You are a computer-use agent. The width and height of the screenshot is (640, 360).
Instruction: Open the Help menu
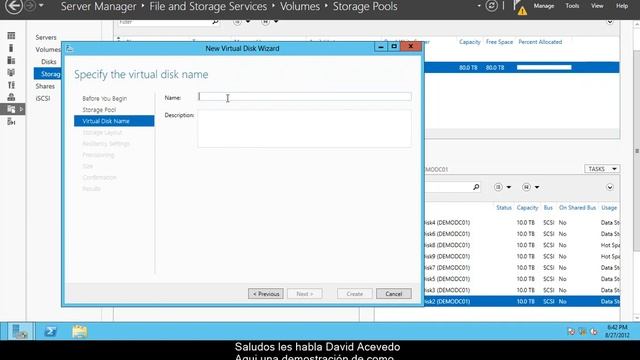[622, 6]
